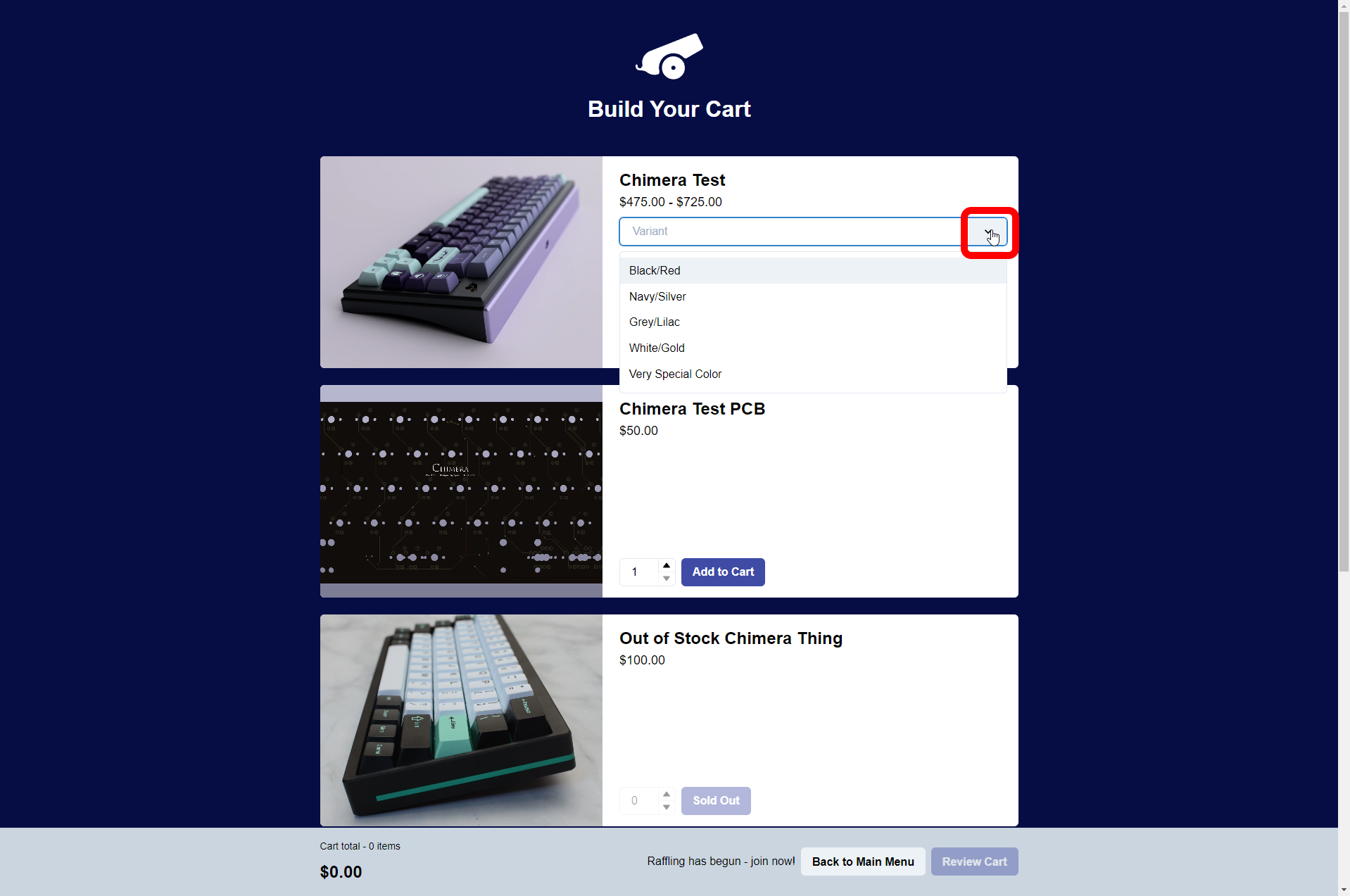Click the PCB quantity input field
The image size is (1350, 896).
[x=639, y=572]
